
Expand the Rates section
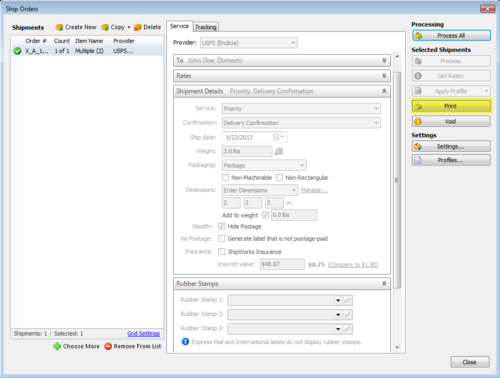384,76
